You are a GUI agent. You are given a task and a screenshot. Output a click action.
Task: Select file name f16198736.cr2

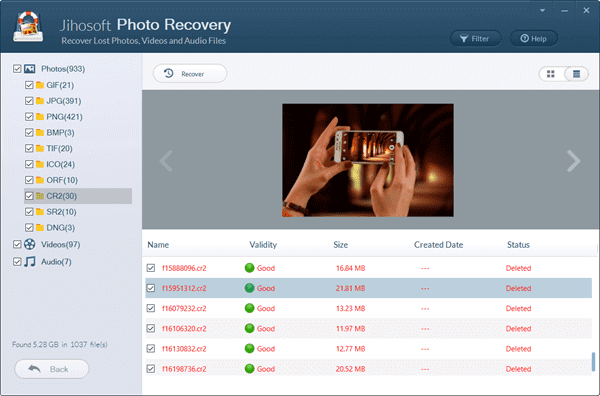[184, 369]
